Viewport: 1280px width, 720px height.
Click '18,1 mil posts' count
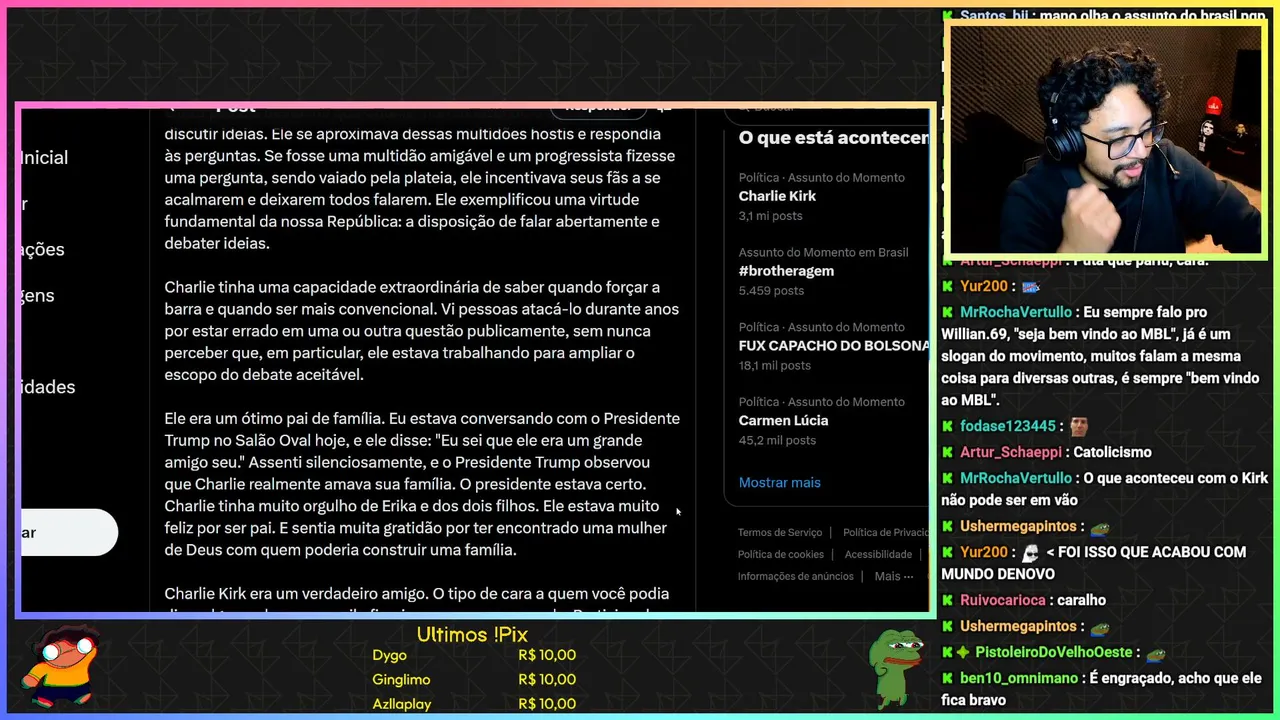(774, 366)
